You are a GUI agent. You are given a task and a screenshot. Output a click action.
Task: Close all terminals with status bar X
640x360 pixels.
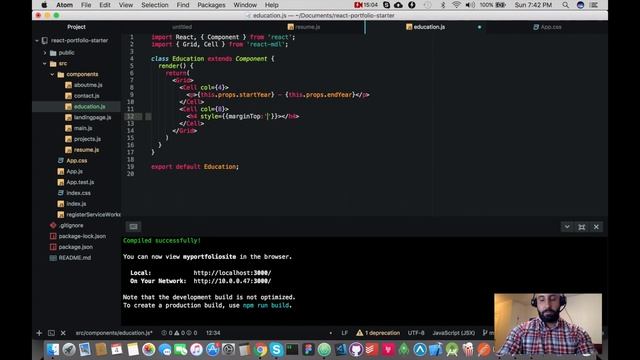pyautogui.click(x=63, y=333)
